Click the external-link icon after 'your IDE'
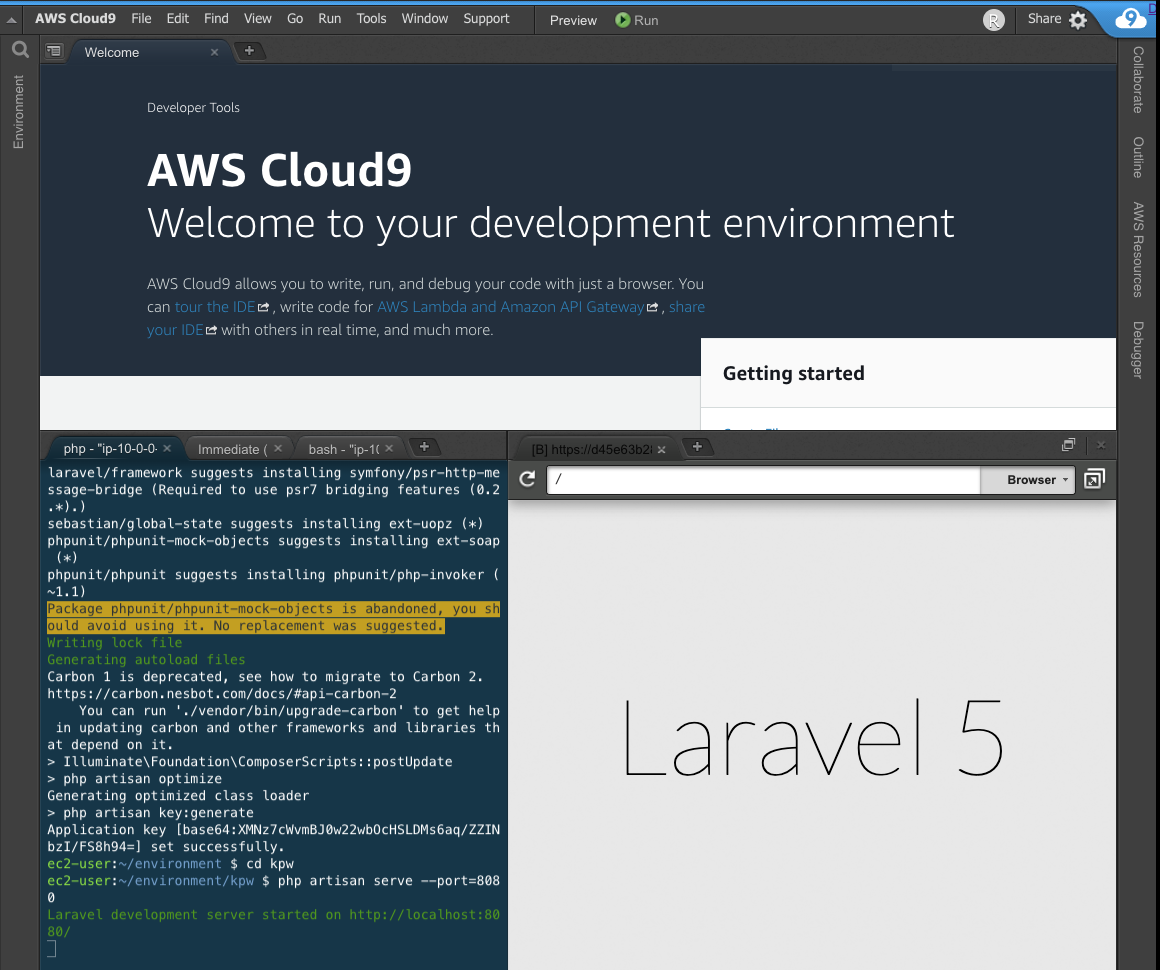The image size is (1160, 970). pos(212,330)
